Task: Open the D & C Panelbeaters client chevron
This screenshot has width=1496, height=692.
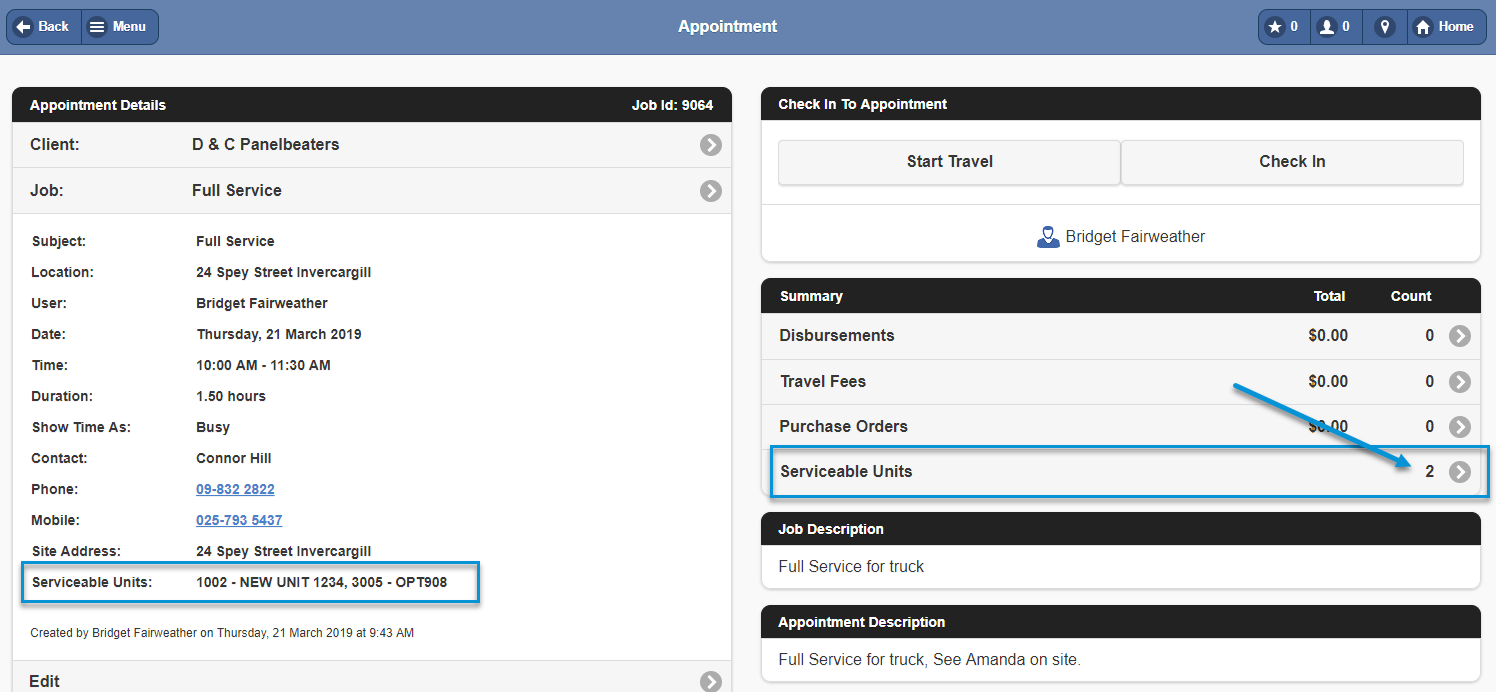Action: click(711, 145)
